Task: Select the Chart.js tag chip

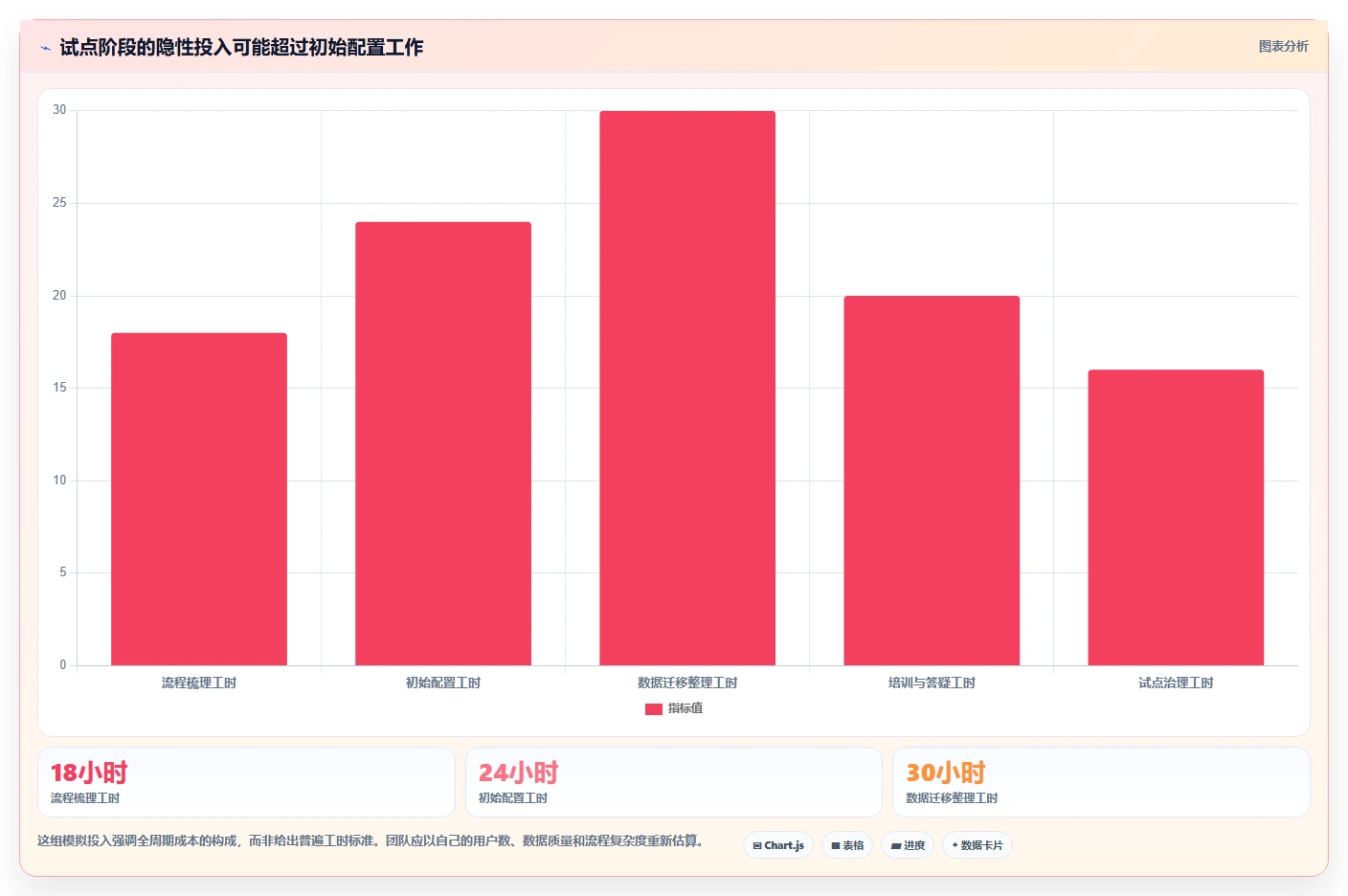Action: (778, 845)
